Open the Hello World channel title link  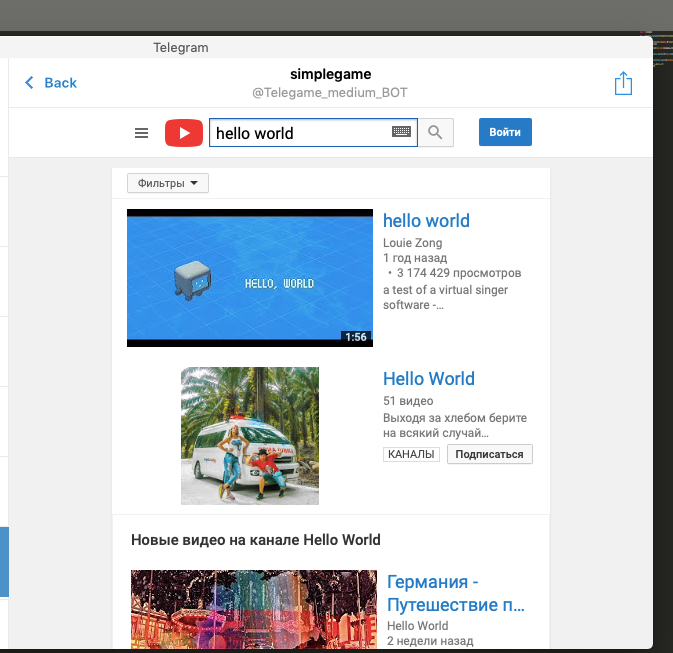429,379
